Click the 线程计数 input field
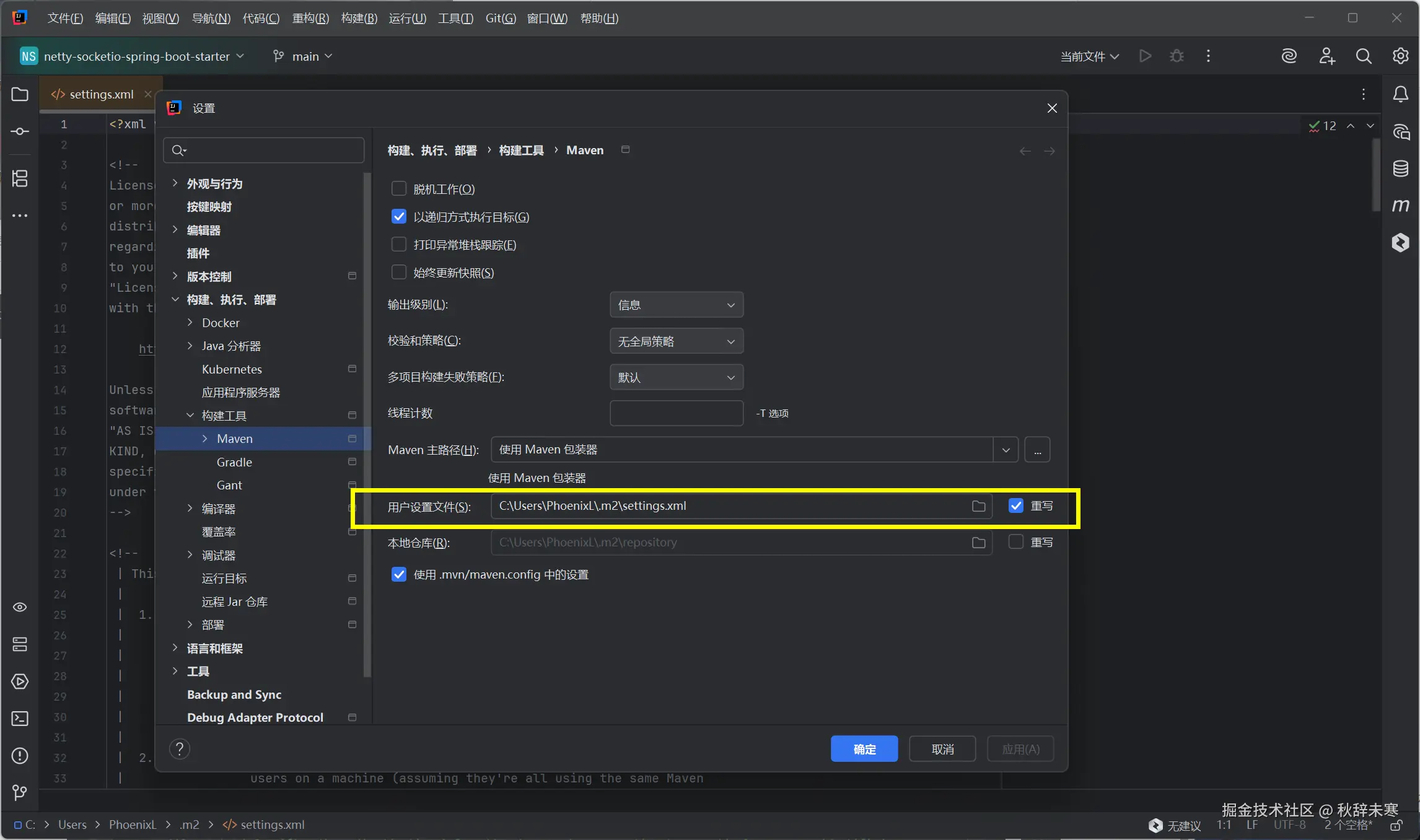The image size is (1420, 840). (x=676, y=413)
